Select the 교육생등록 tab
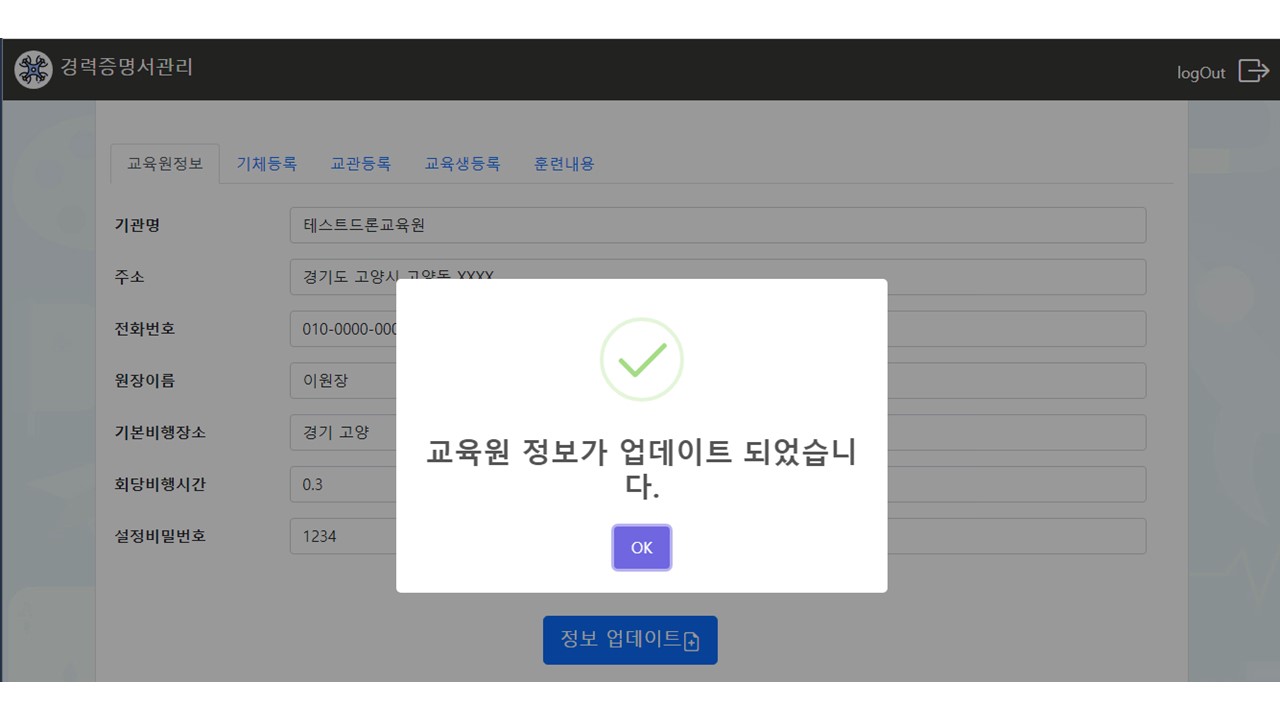This screenshot has height=720, width=1280. click(462, 164)
